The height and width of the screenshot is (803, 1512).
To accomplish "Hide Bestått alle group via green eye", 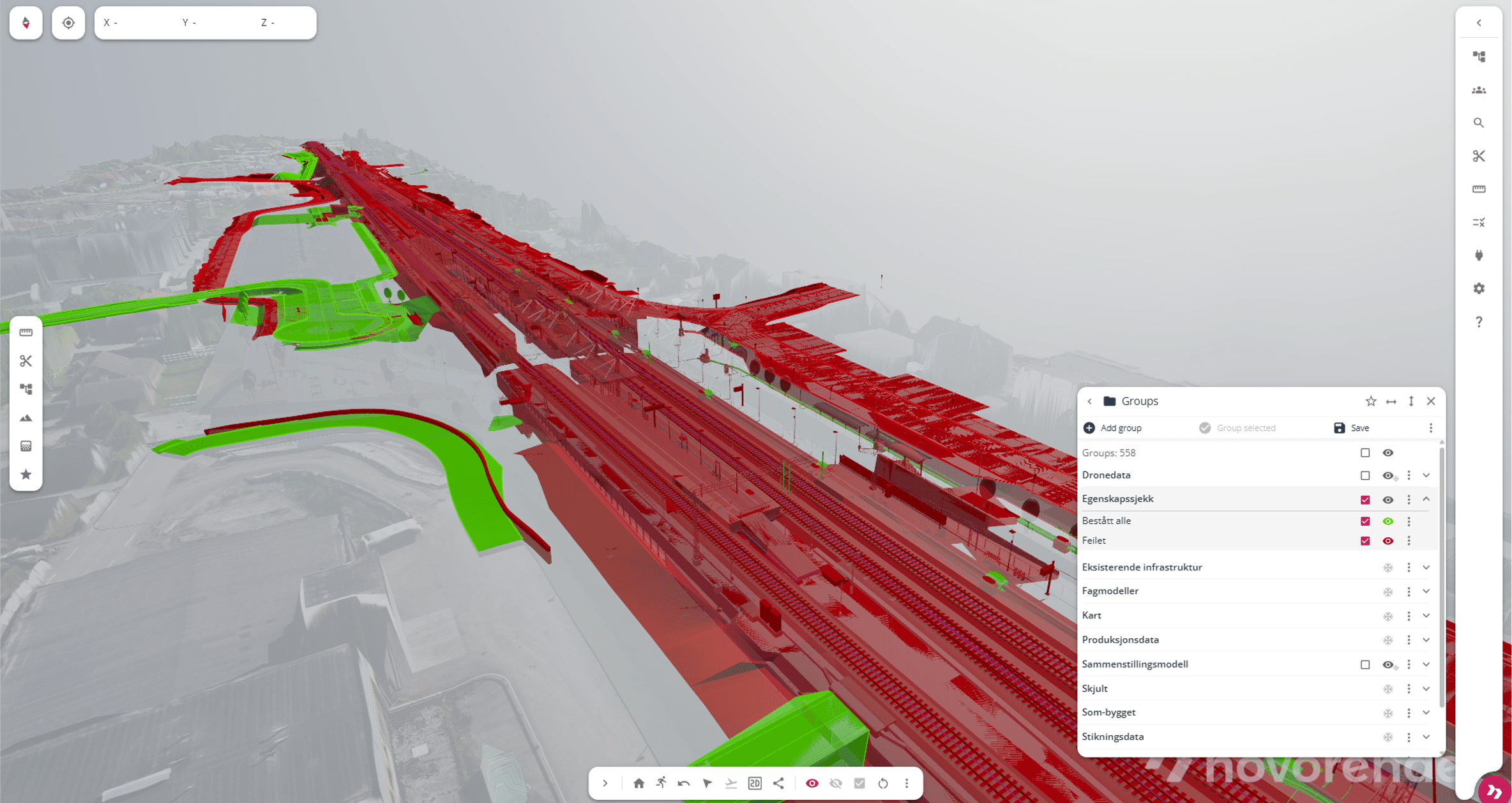I will pos(1387,521).
